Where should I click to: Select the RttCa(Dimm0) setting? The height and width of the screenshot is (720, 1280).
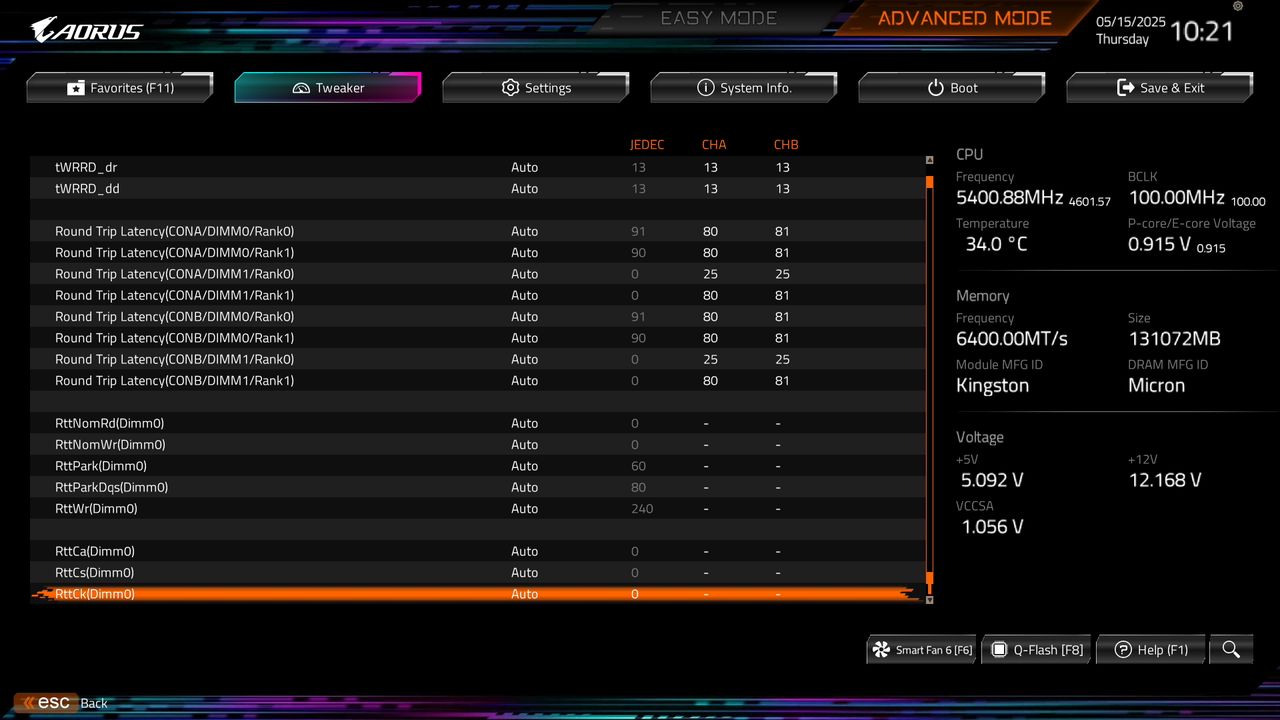[478, 551]
